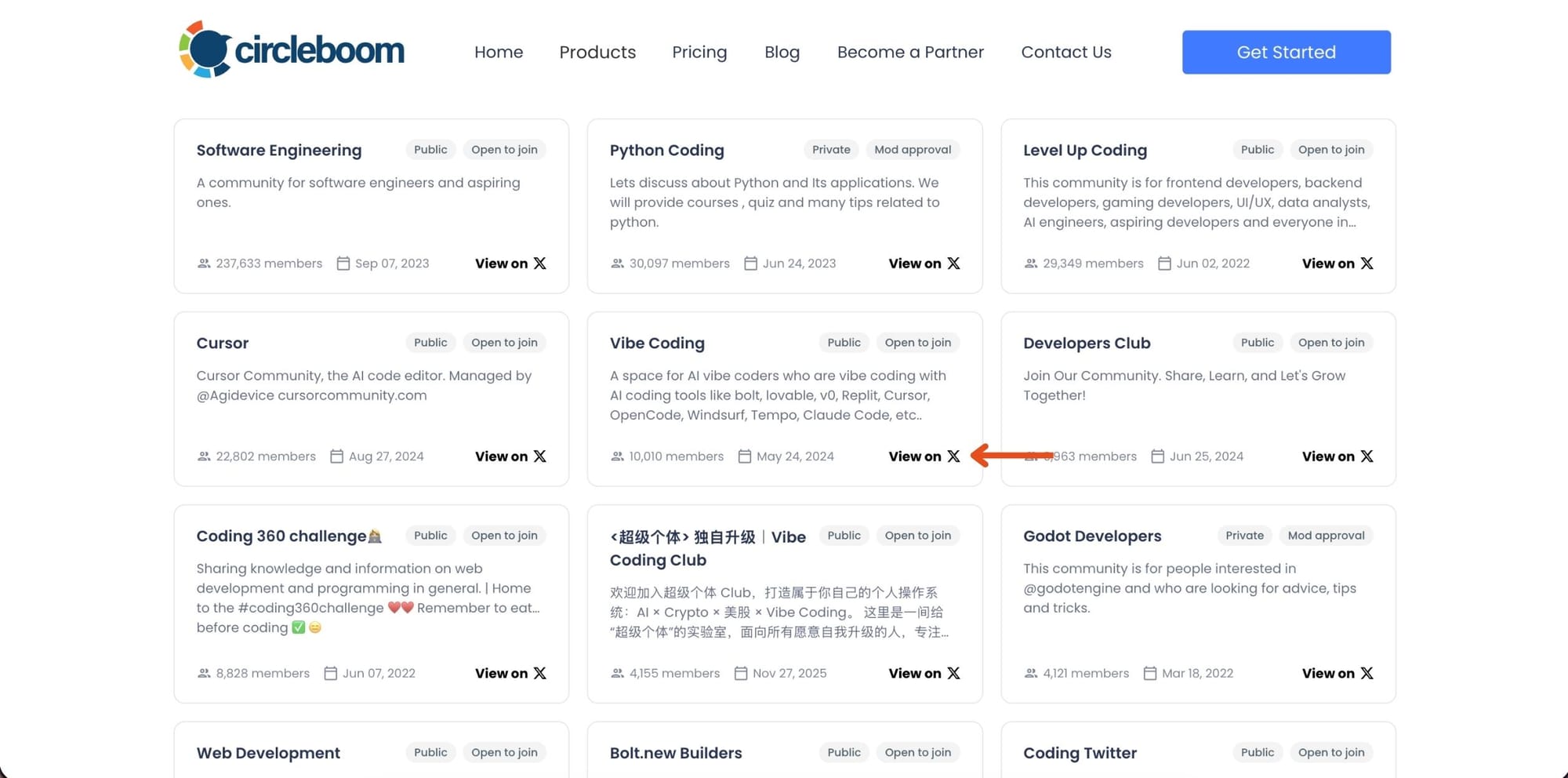1568x778 pixels.
Task: Go to the Pricing page
Action: pyautogui.click(x=699, y=52)
